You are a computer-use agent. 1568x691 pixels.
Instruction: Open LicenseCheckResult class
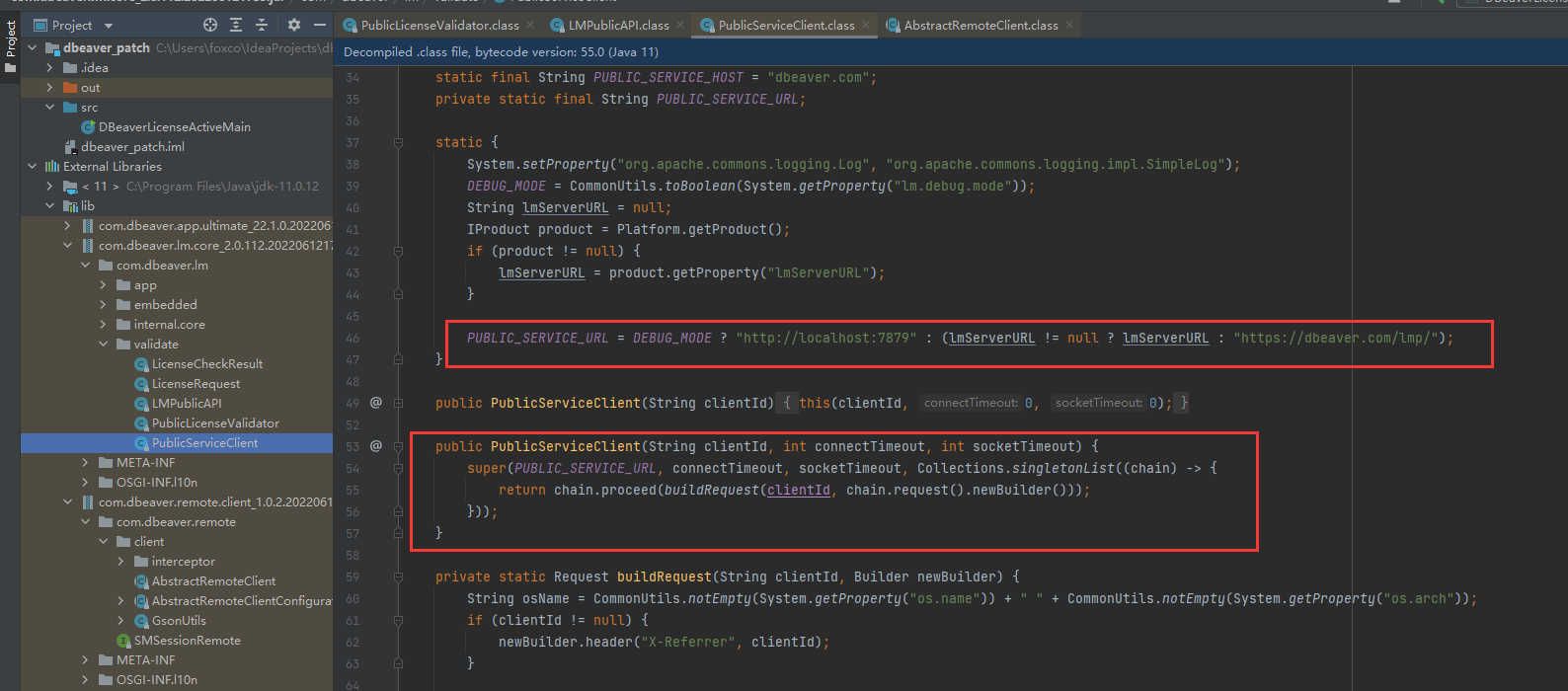click(x=206, y=363)
